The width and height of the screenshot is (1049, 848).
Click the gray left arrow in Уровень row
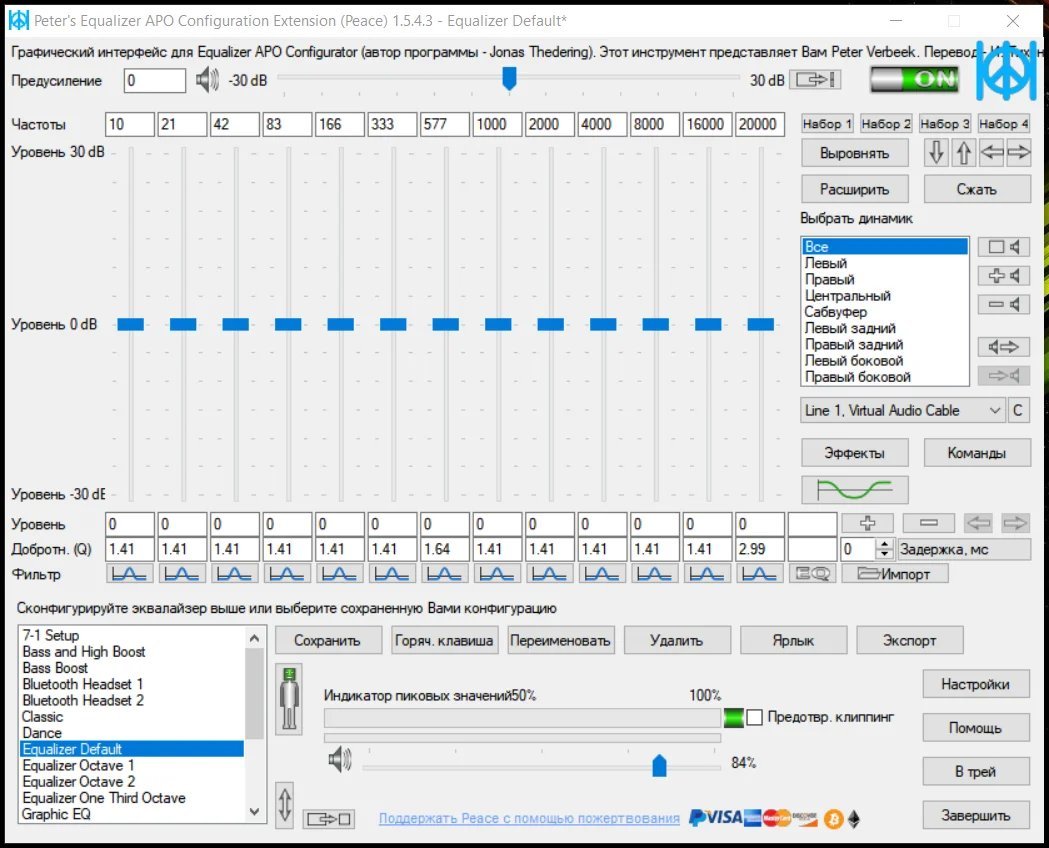979,523
